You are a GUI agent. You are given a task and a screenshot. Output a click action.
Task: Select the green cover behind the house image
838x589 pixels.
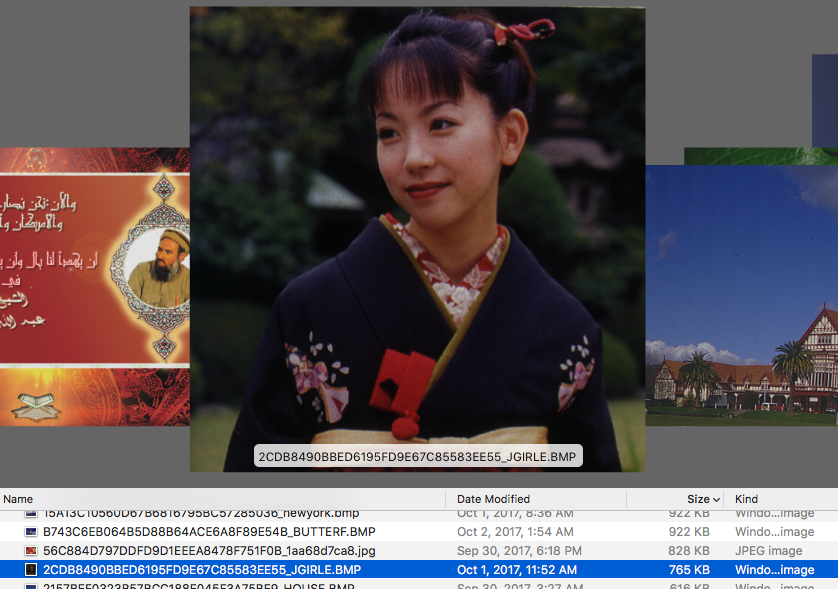point(760,156)
